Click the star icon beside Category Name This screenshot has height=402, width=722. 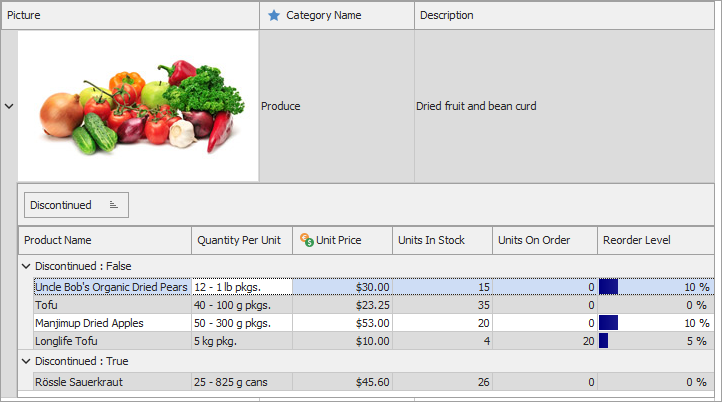[274, 16]
